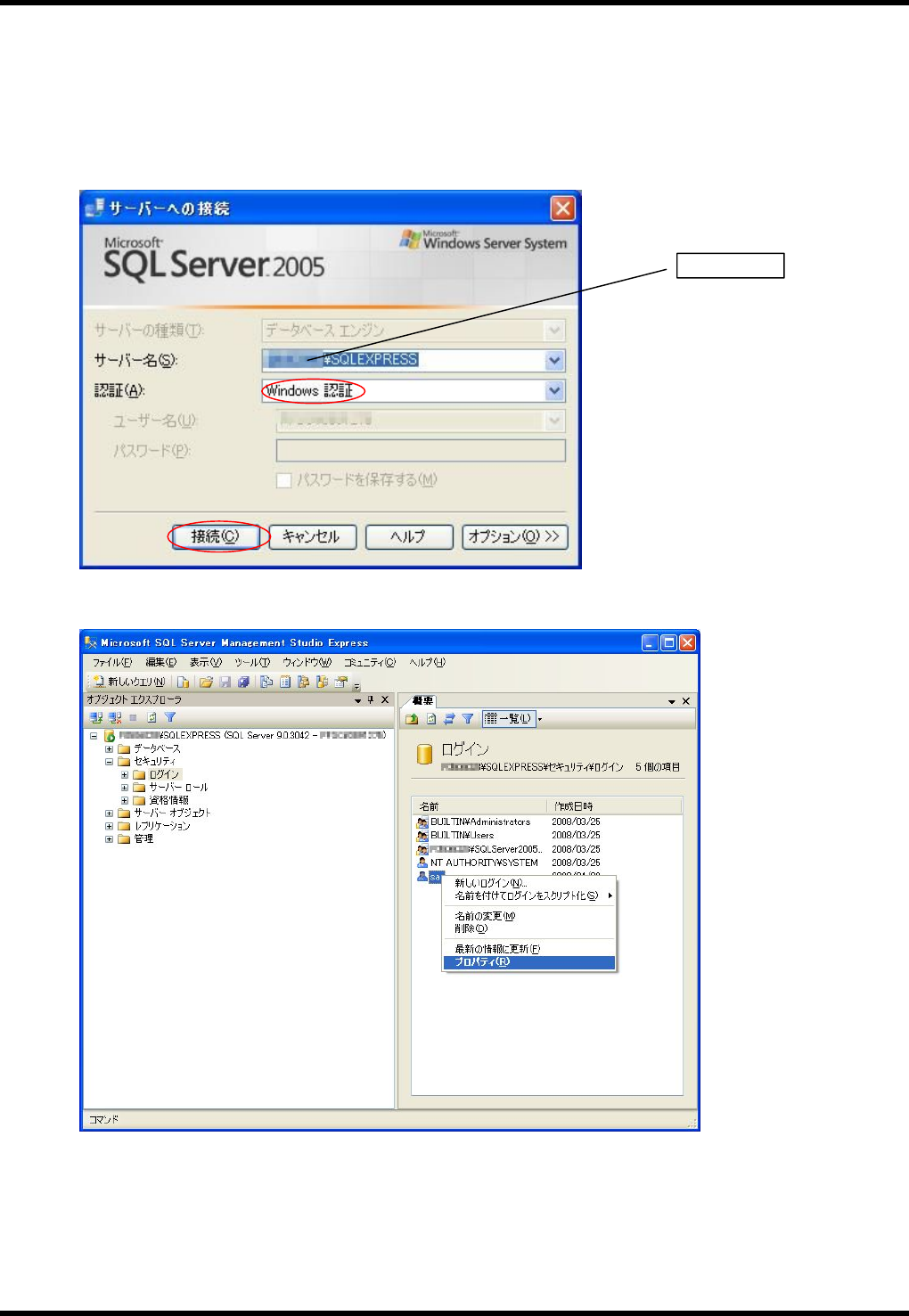This screenshot has width=909, height=1316.
Task: Expand the サーバー ロール tree node
Action: 125,788
